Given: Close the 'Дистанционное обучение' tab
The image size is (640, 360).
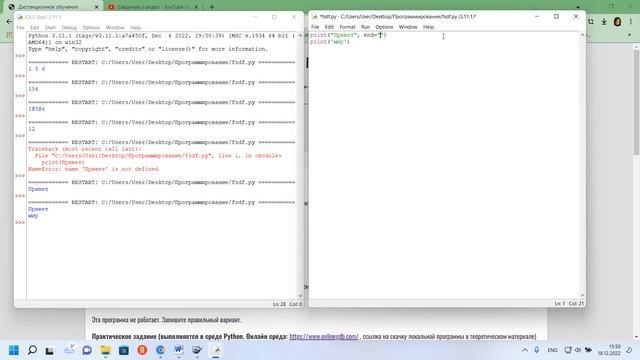Looking at the screenshot, I should pyautogui.click(x=97, y=7).
